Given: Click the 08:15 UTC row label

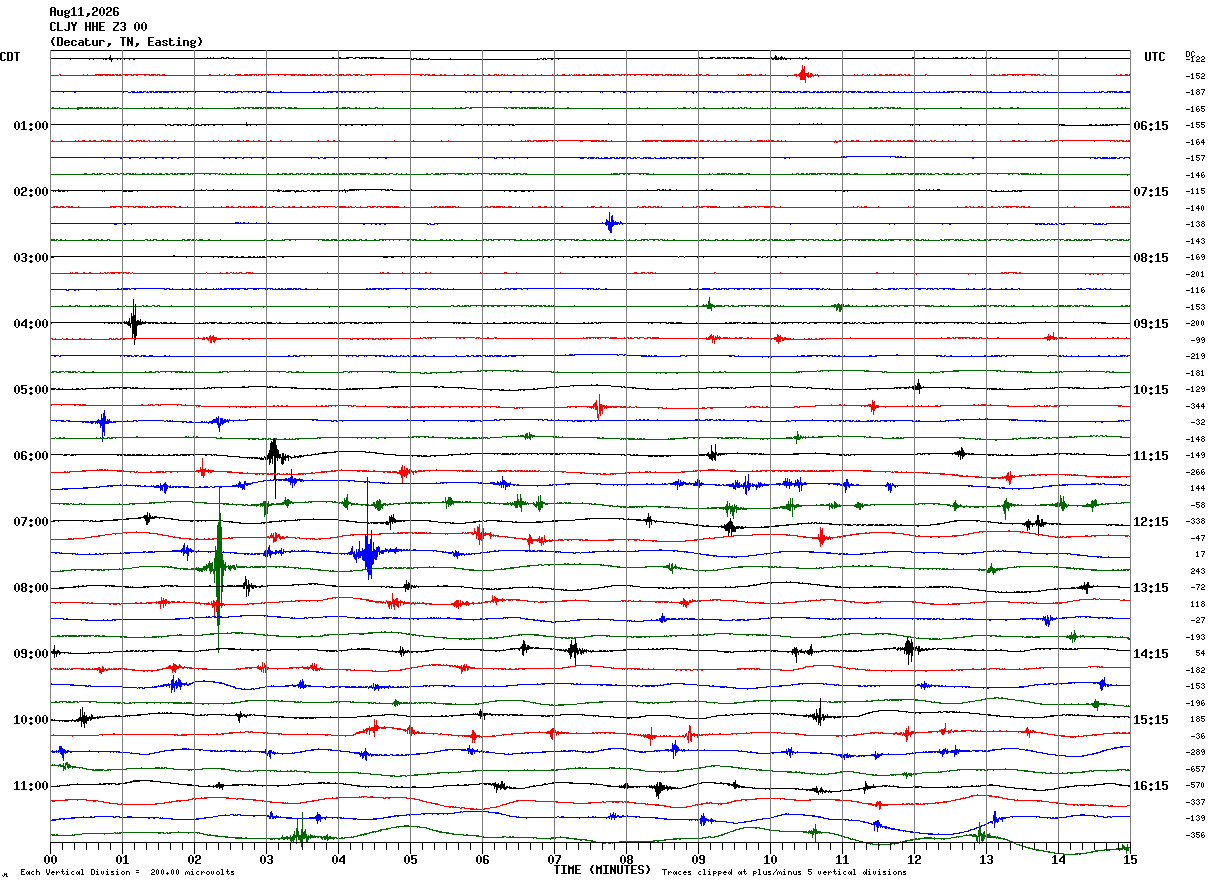Looking at the screenshot, I should (x=1151, y=258).
